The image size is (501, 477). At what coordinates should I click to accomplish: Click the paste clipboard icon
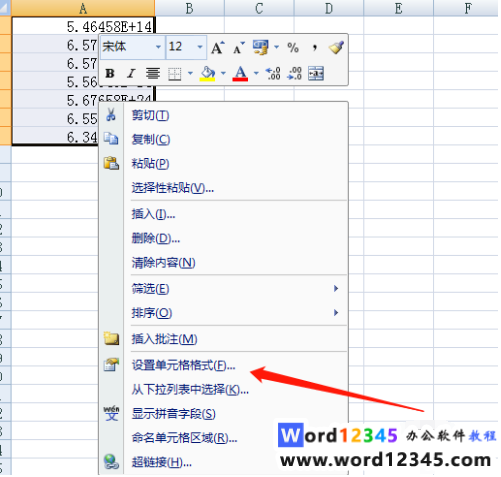pos(111,163)
